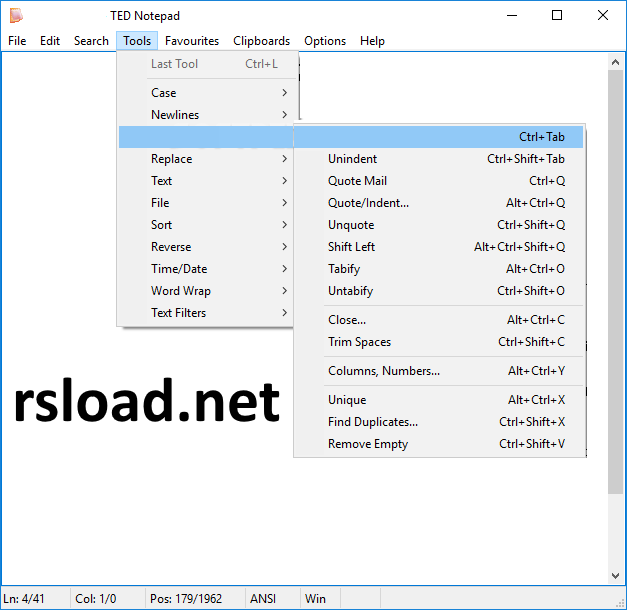Expand the Text submenu

point(206,181)
